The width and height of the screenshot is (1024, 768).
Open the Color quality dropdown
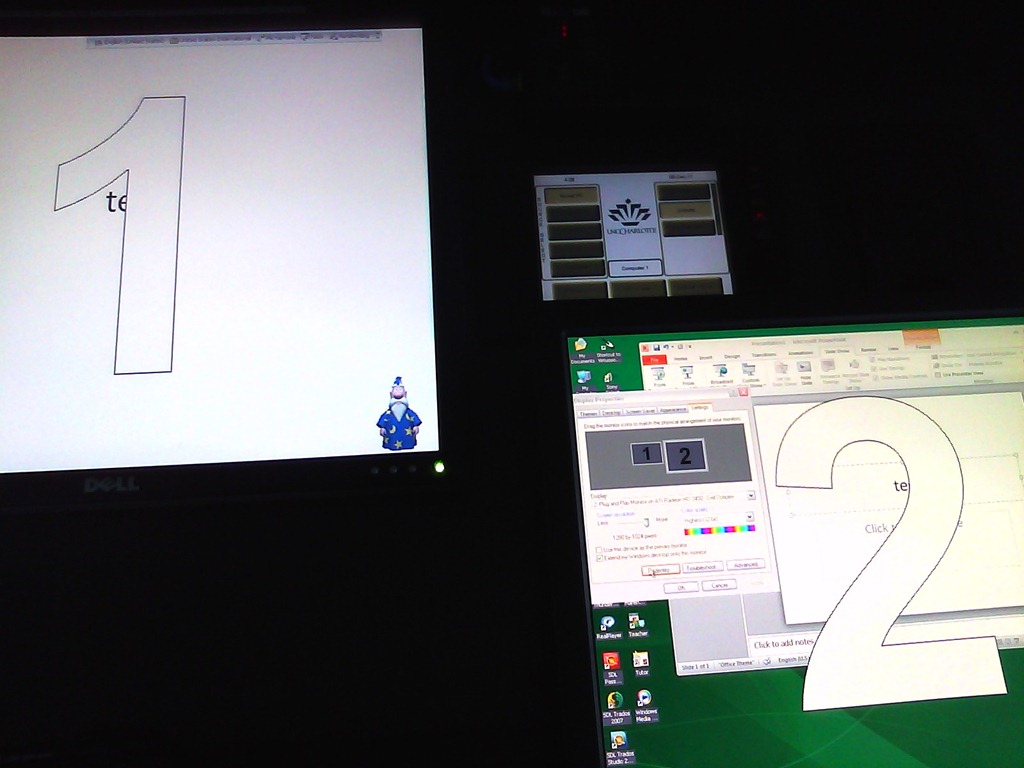coord(748,518)
